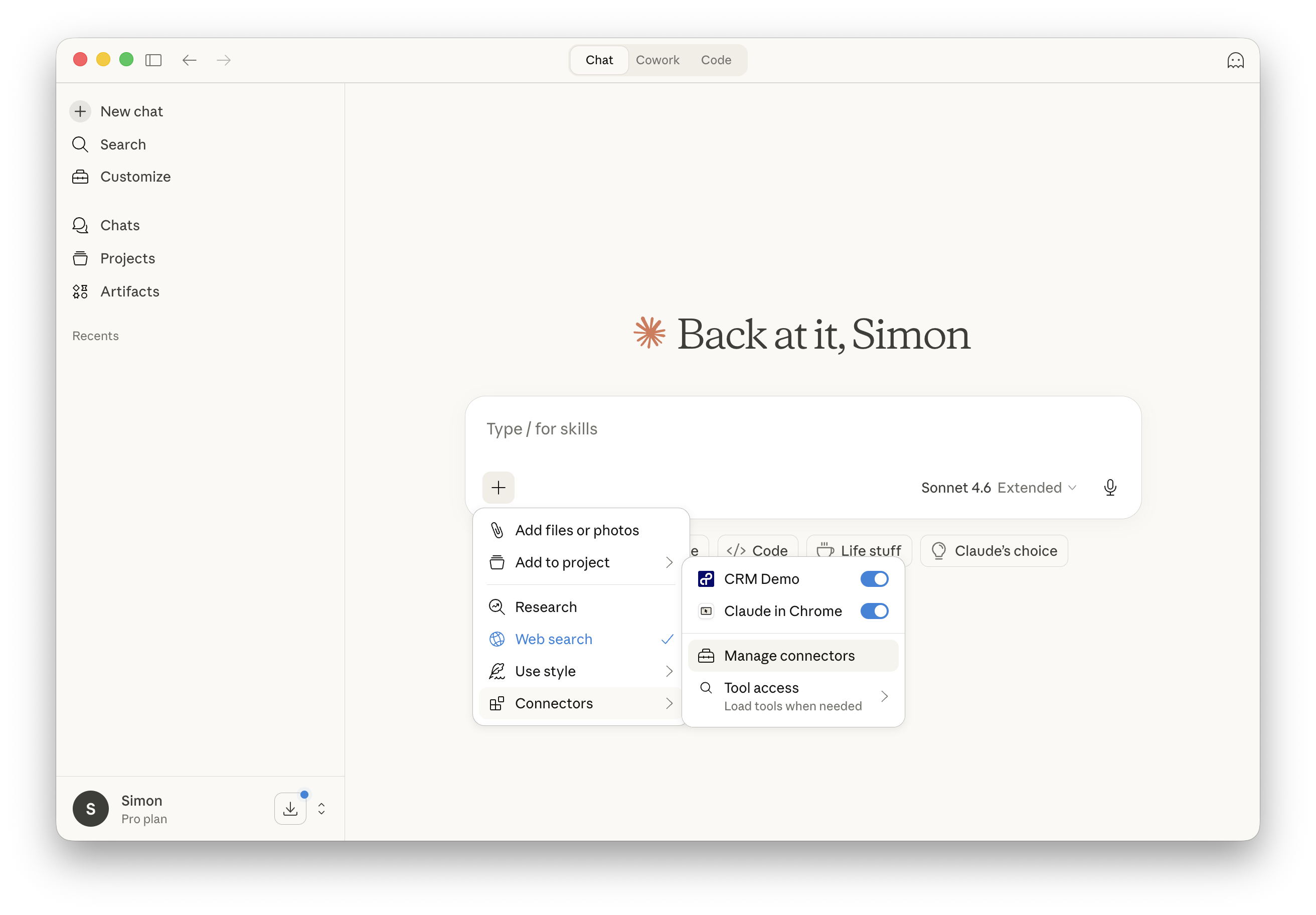Select Add files or photos
The width and height of the screenshot is (1316, 915).
click(x=577, y=530)
